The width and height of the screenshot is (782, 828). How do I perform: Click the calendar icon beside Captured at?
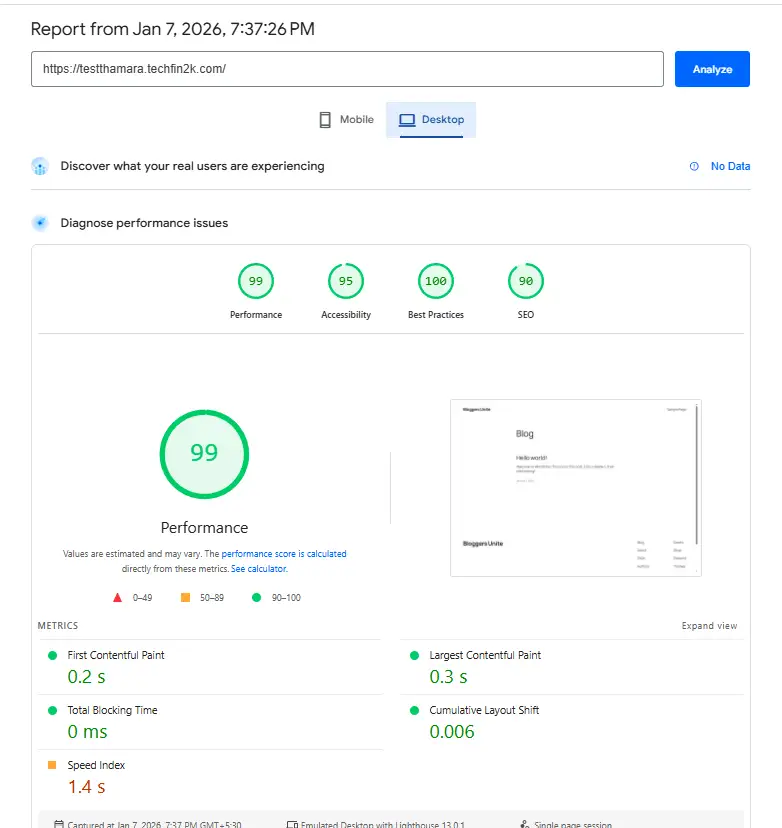pos(59,824)
